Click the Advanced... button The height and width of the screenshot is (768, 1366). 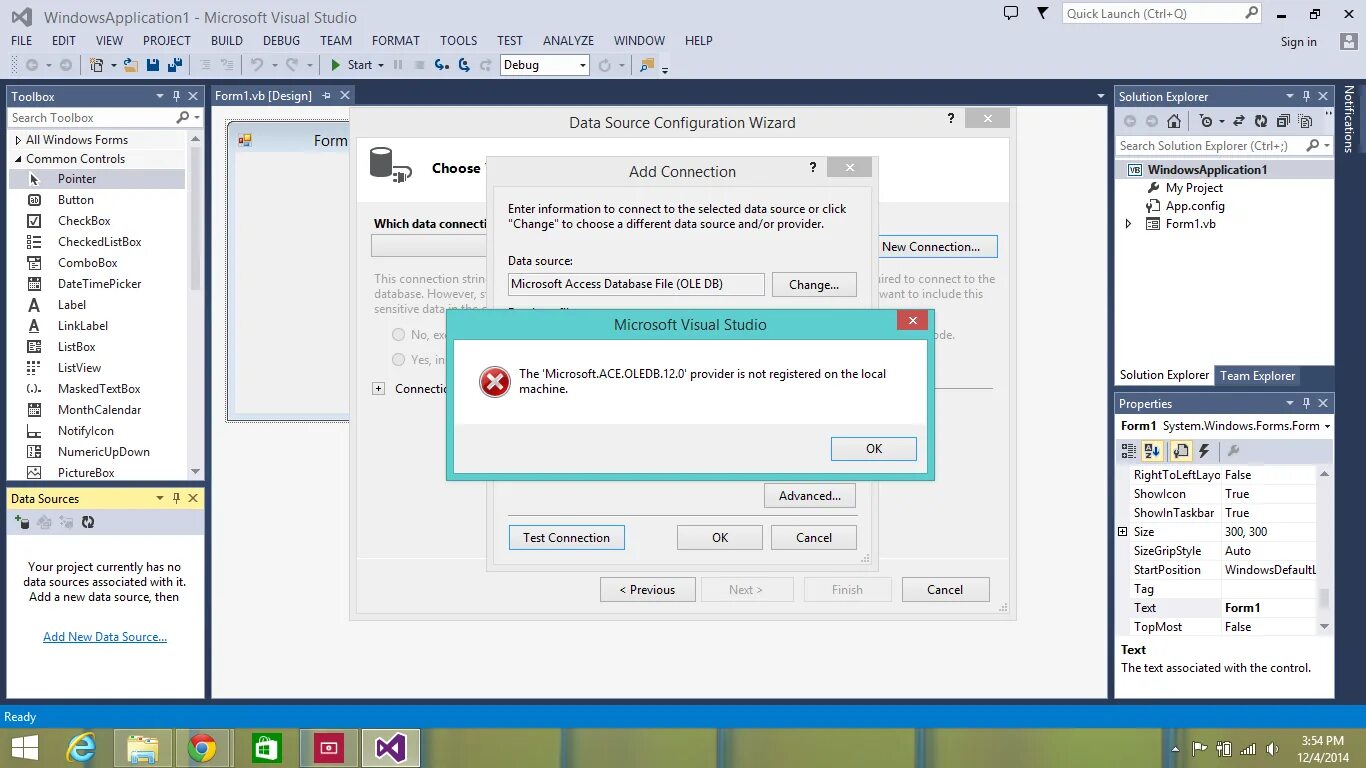point(810,496)
